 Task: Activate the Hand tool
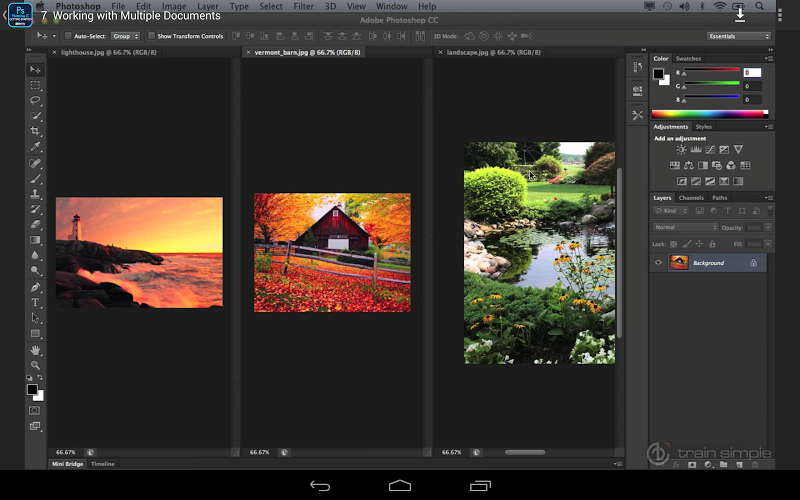point(35,350)
